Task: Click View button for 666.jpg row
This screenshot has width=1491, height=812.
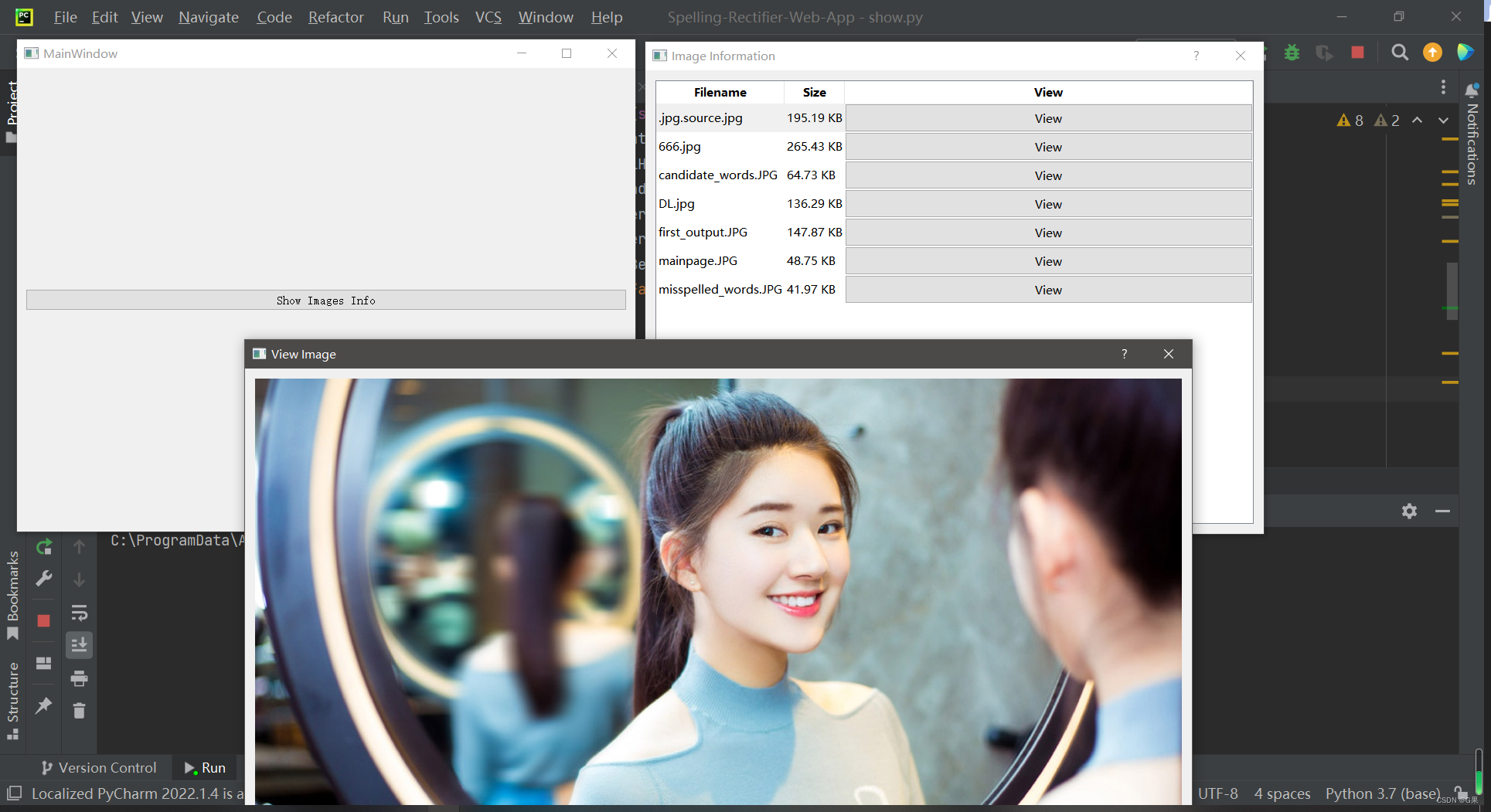Action: (1049, 147)
